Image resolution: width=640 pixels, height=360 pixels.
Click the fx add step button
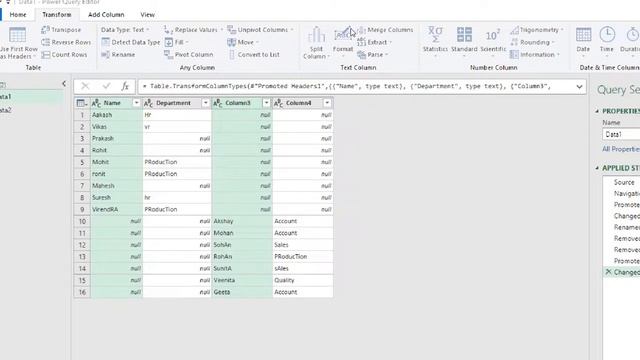pos(125,86)
